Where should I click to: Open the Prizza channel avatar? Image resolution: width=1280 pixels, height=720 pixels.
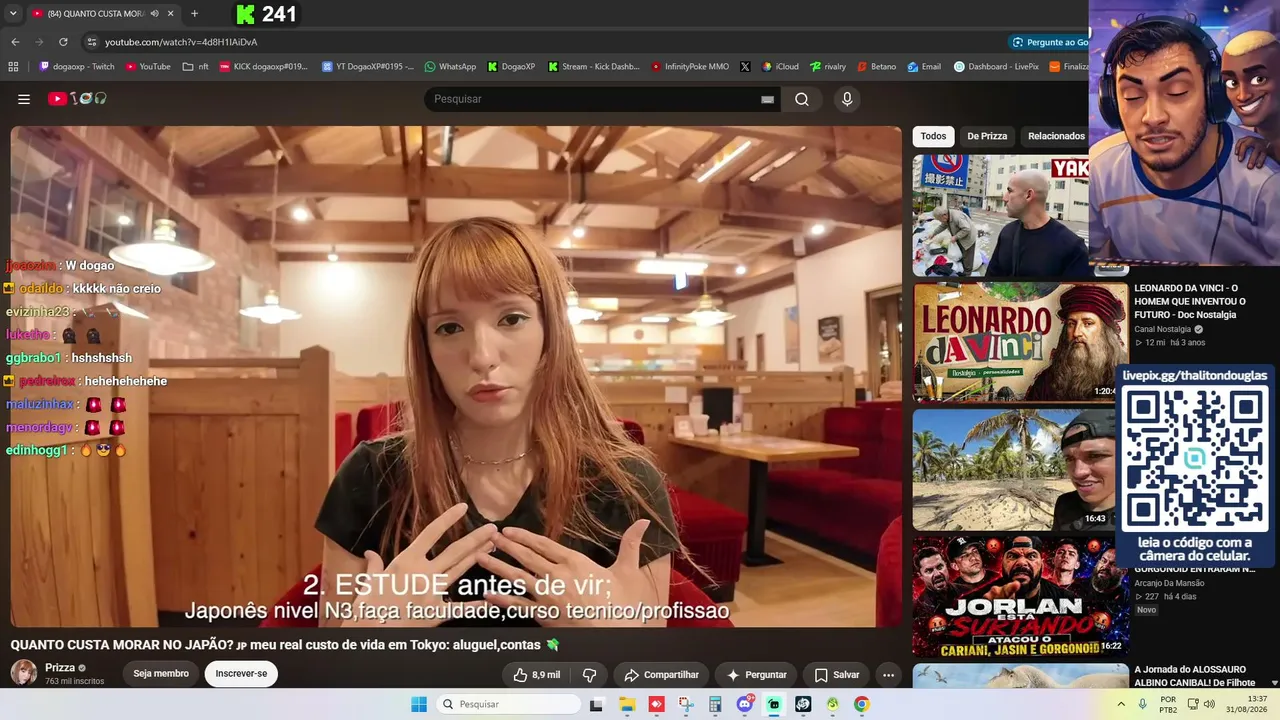pos(24,673)
